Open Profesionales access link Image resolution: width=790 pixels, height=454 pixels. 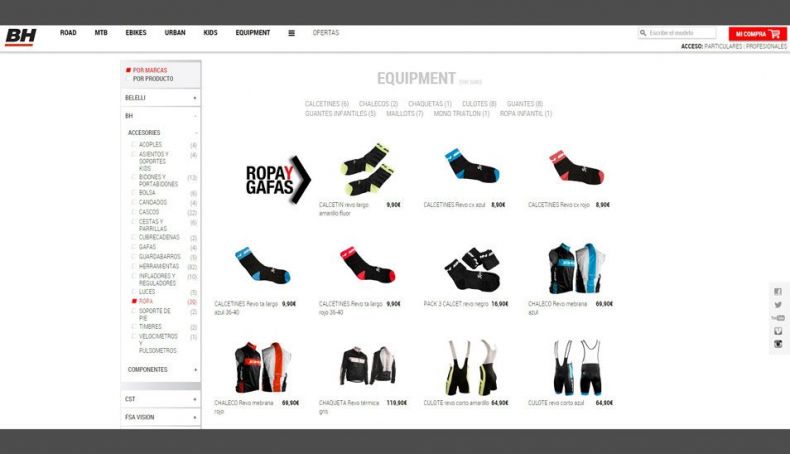(x=766, y=46)
